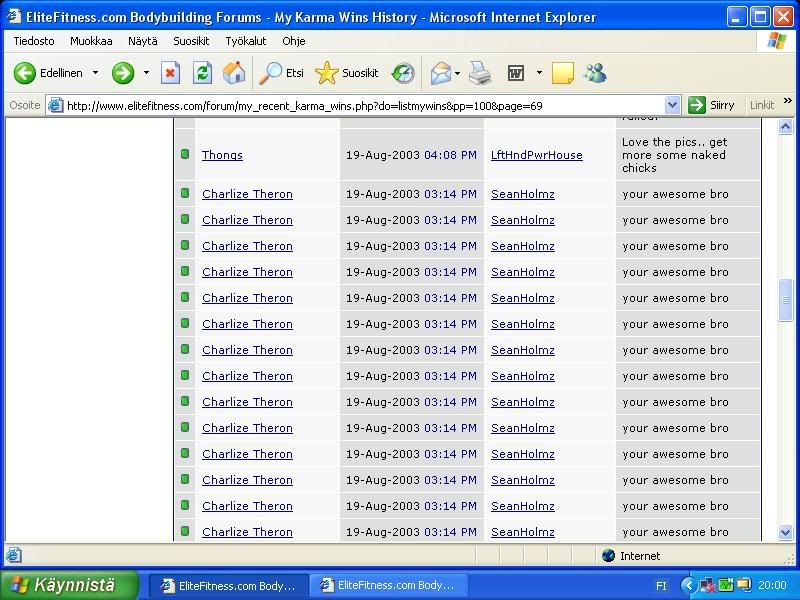Go to the Home page icon

click(234, 73)
